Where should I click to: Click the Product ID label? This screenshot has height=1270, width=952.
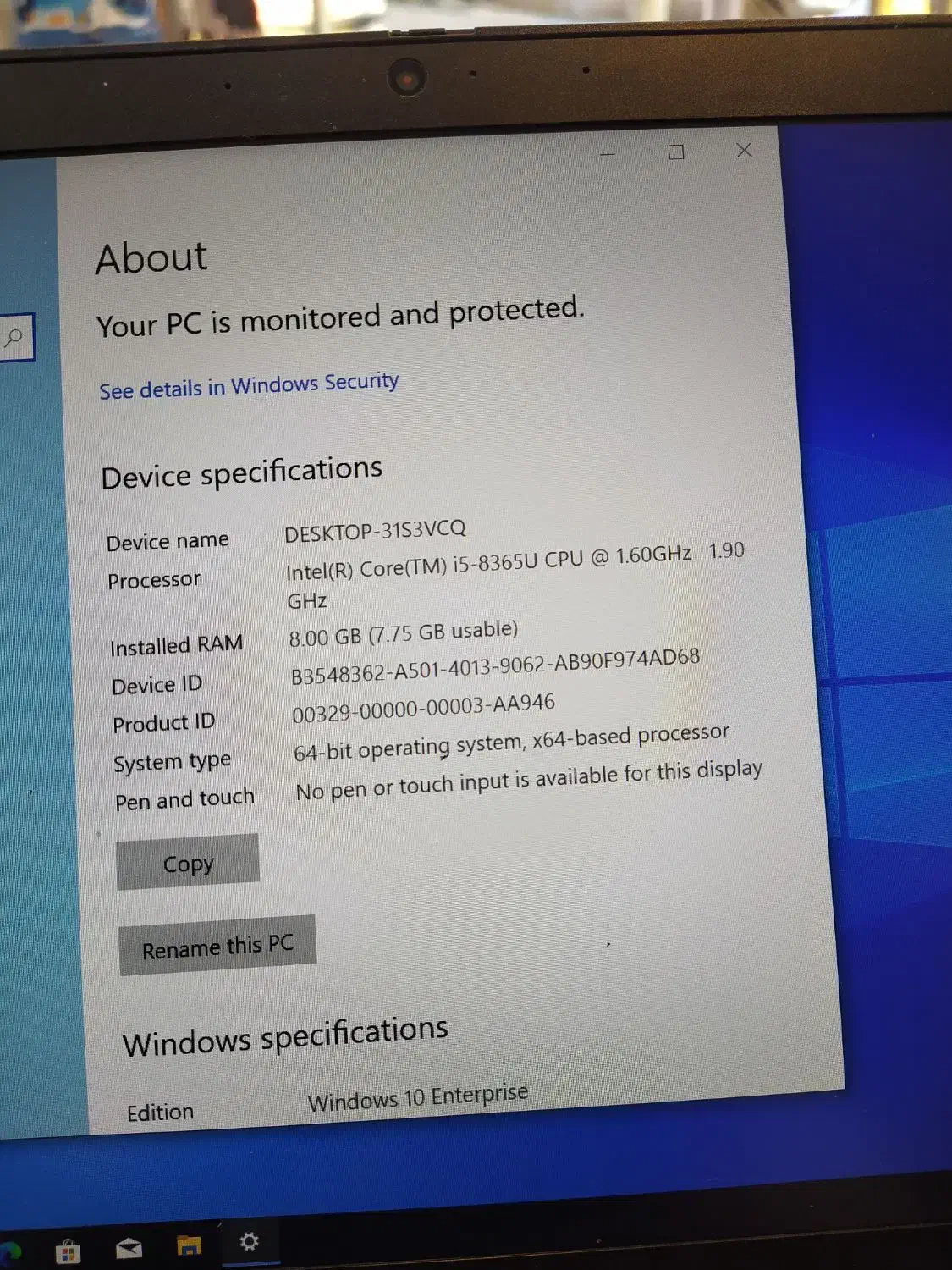[164, 723]
